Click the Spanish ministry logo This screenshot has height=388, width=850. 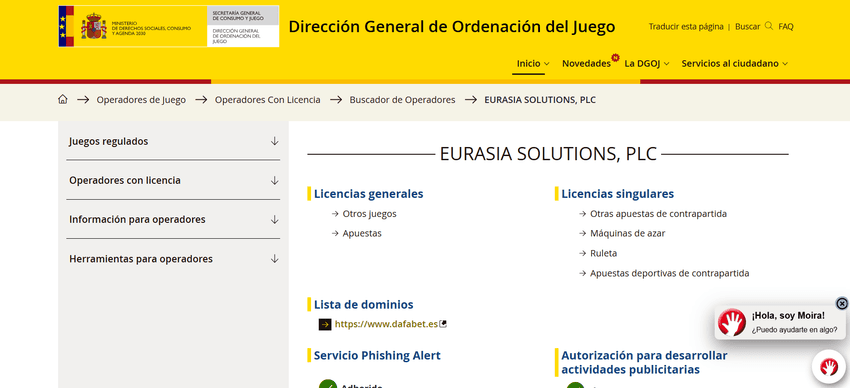point(169,26)
